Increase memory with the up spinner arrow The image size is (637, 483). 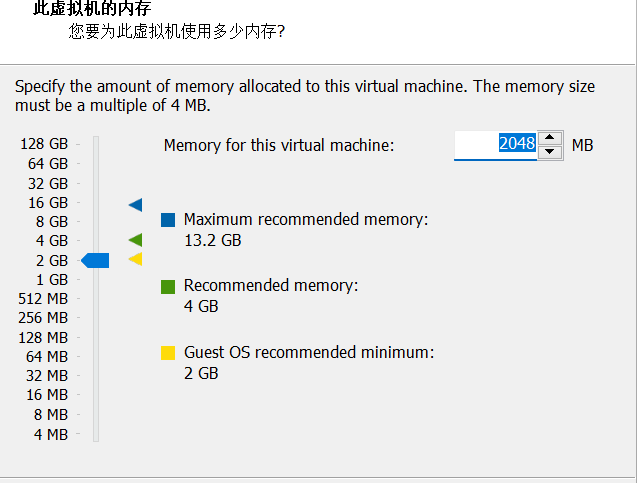[550, 138]
